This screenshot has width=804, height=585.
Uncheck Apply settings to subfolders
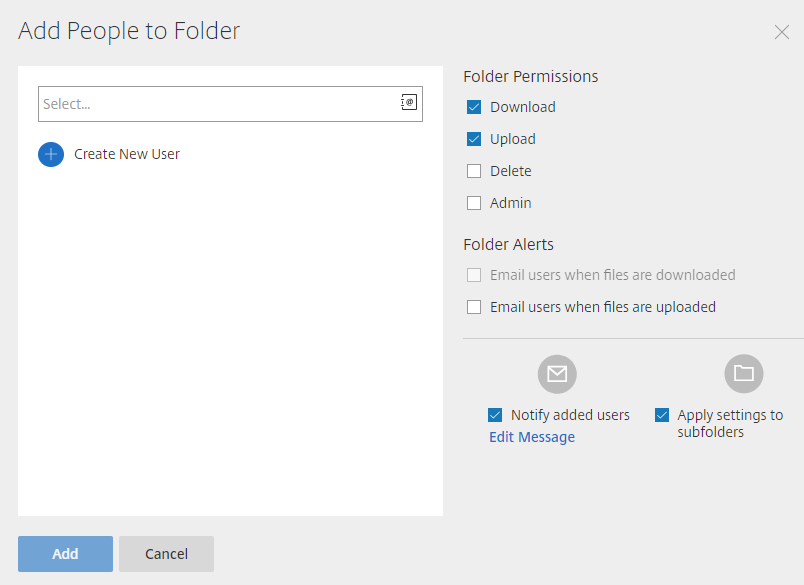tap(662, 415)
